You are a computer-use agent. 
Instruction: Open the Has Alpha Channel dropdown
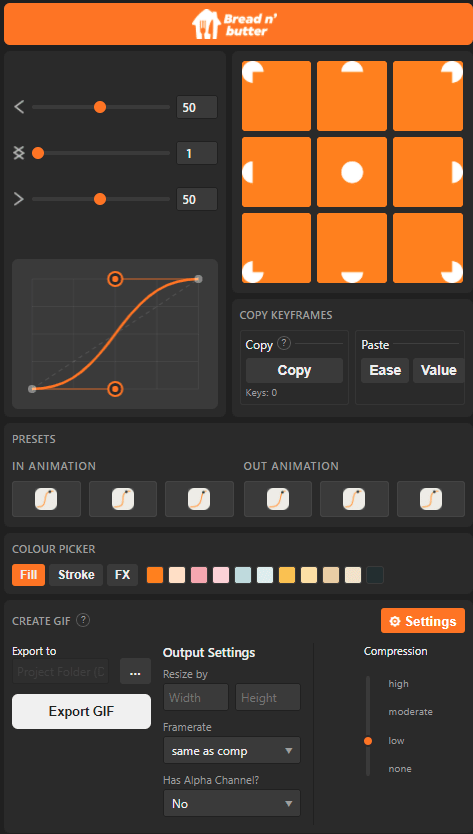click(232, 803)
